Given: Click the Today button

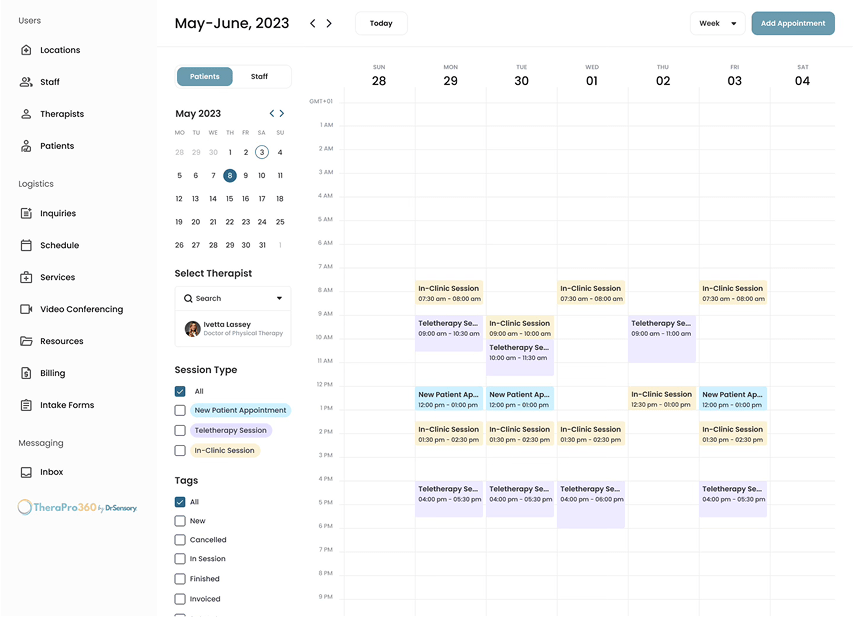Looking at the screenshot, I should point(381,23).
